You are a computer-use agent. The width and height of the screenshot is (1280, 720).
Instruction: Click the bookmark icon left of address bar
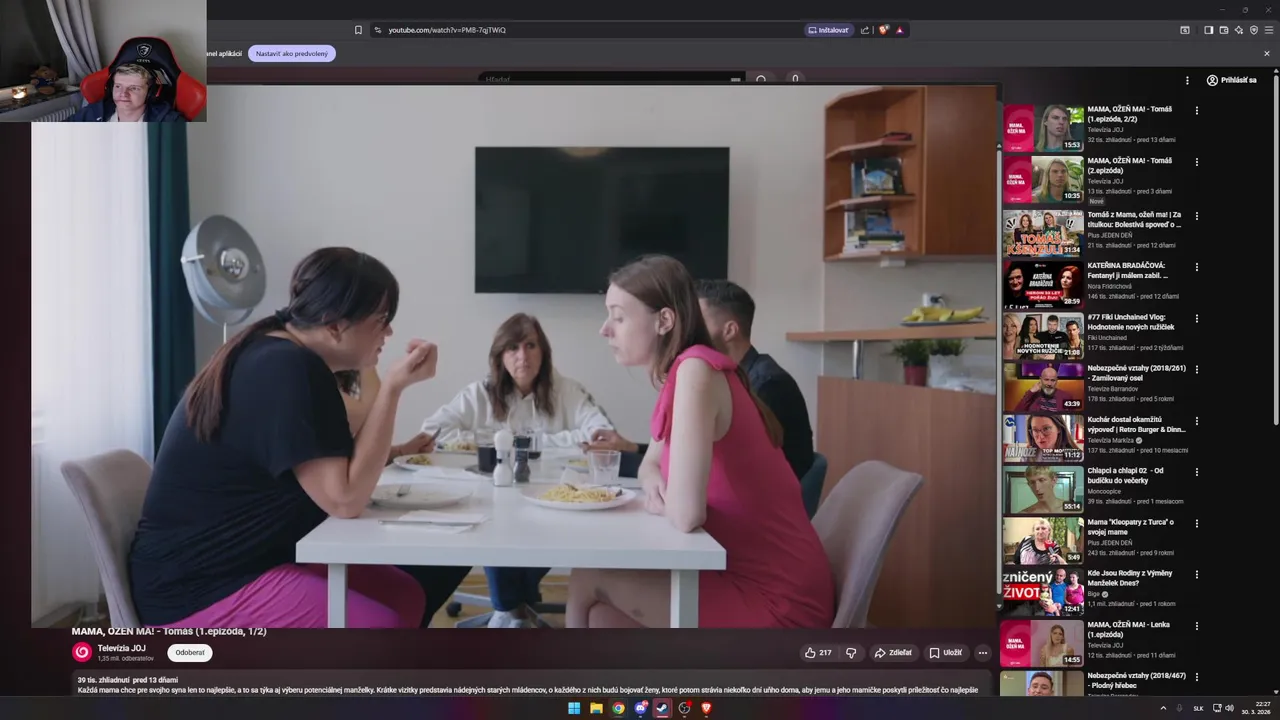(358, 30)
